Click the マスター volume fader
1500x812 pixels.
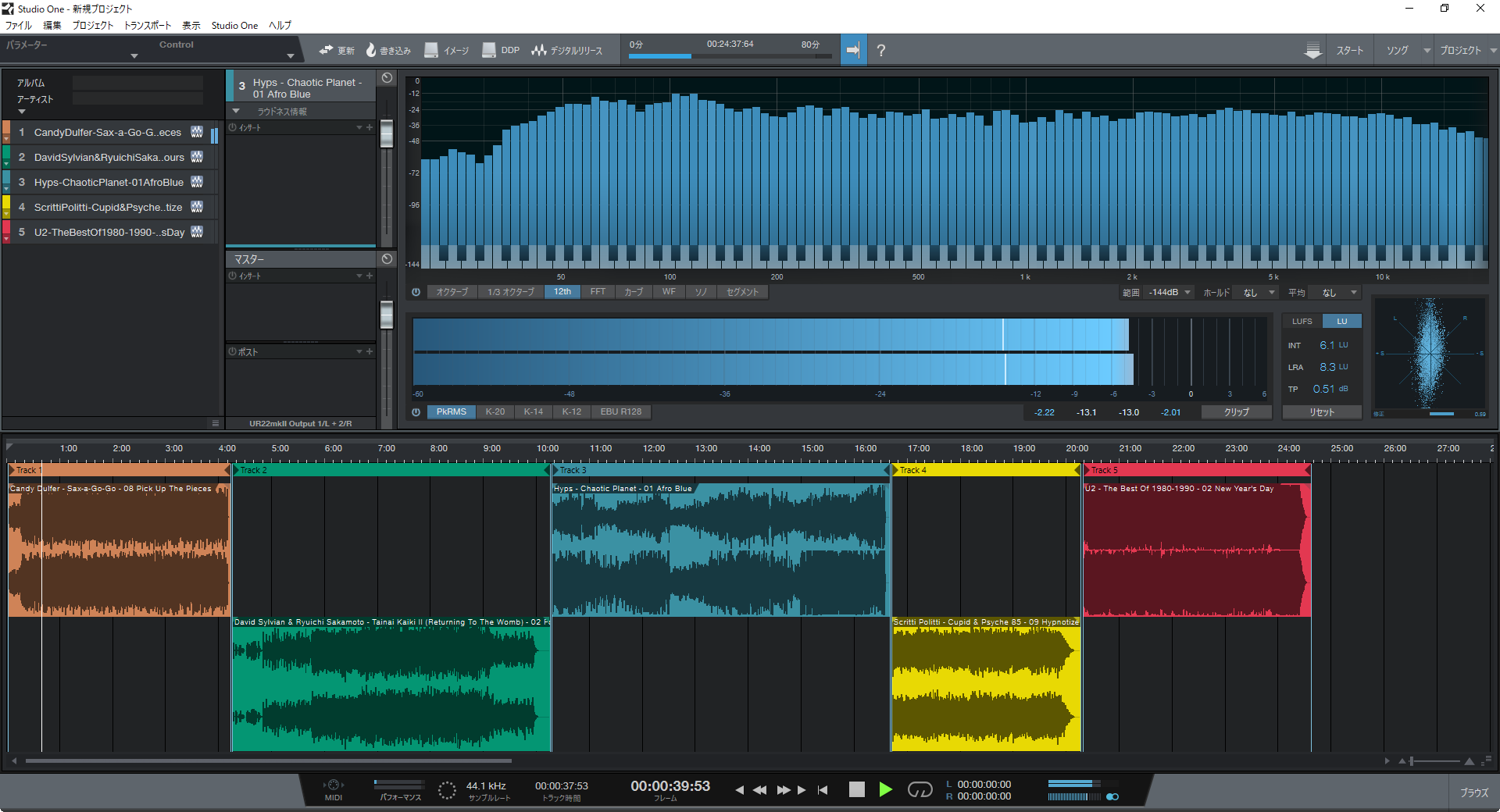(x=387, y=315)
